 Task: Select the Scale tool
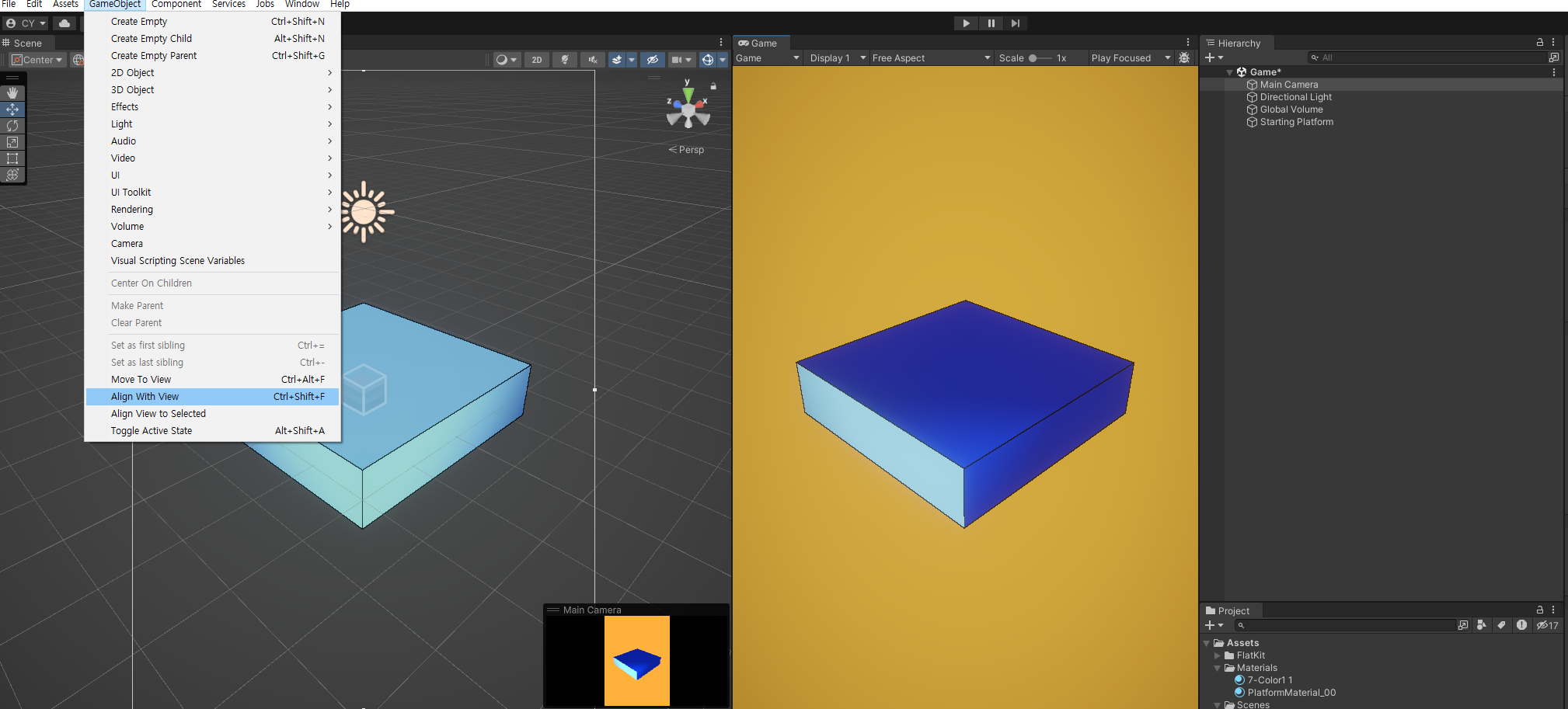tap(12, 142)
